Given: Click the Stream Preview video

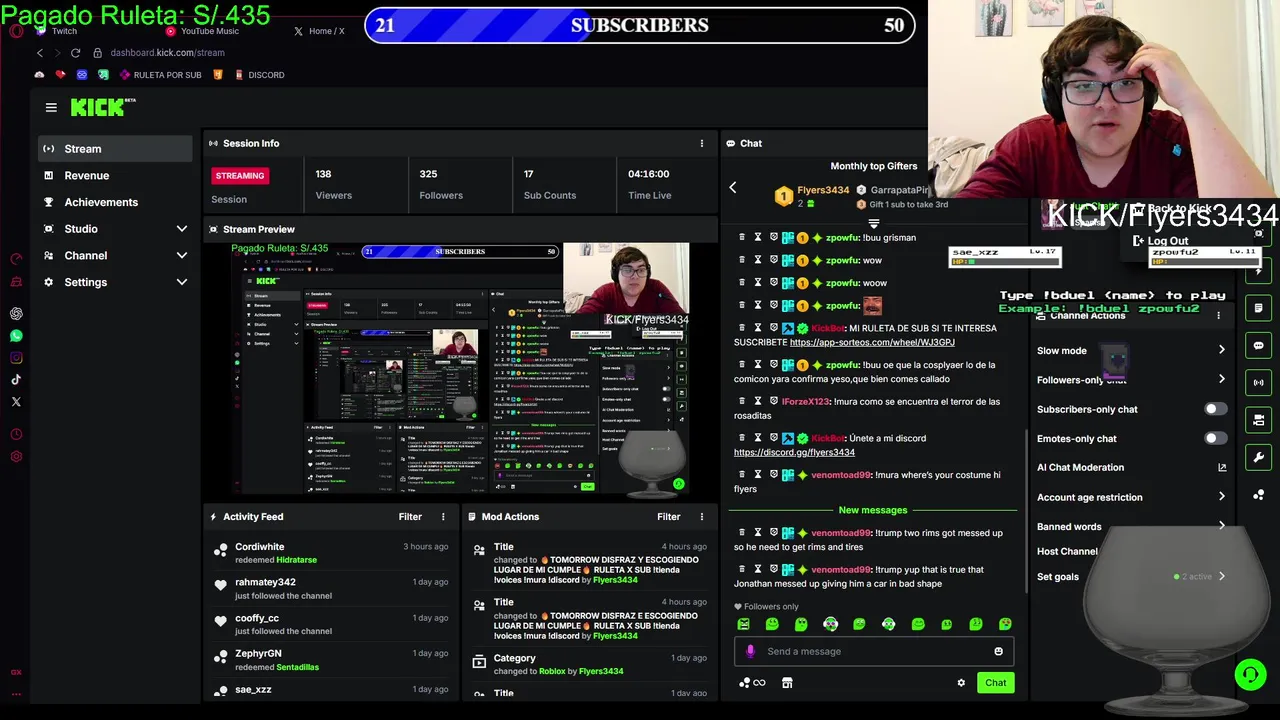Looking at the screenshot, I should pos(460,369).
